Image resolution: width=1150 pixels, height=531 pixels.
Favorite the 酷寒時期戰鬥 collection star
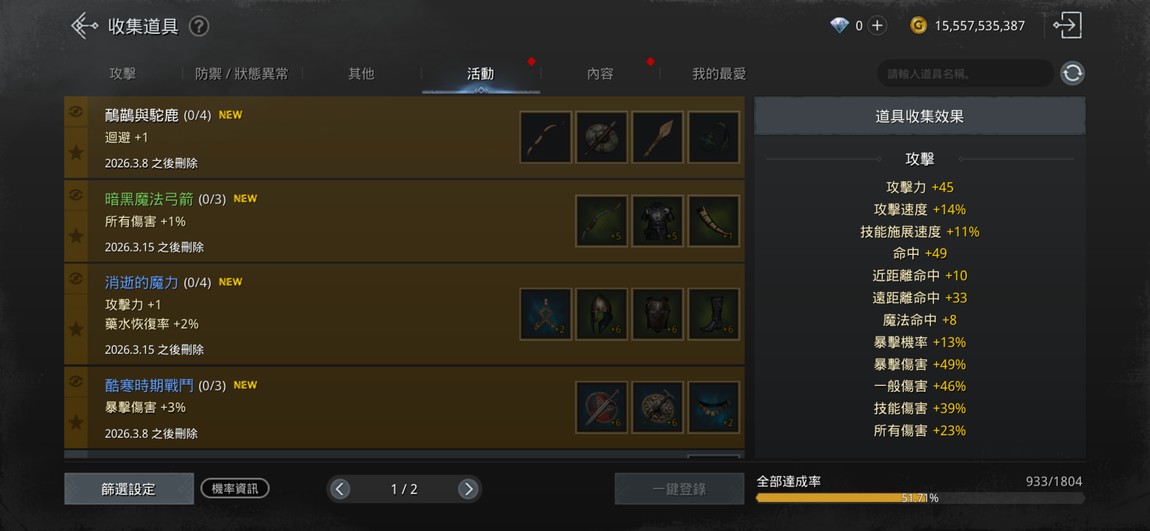tap(76, 422)
